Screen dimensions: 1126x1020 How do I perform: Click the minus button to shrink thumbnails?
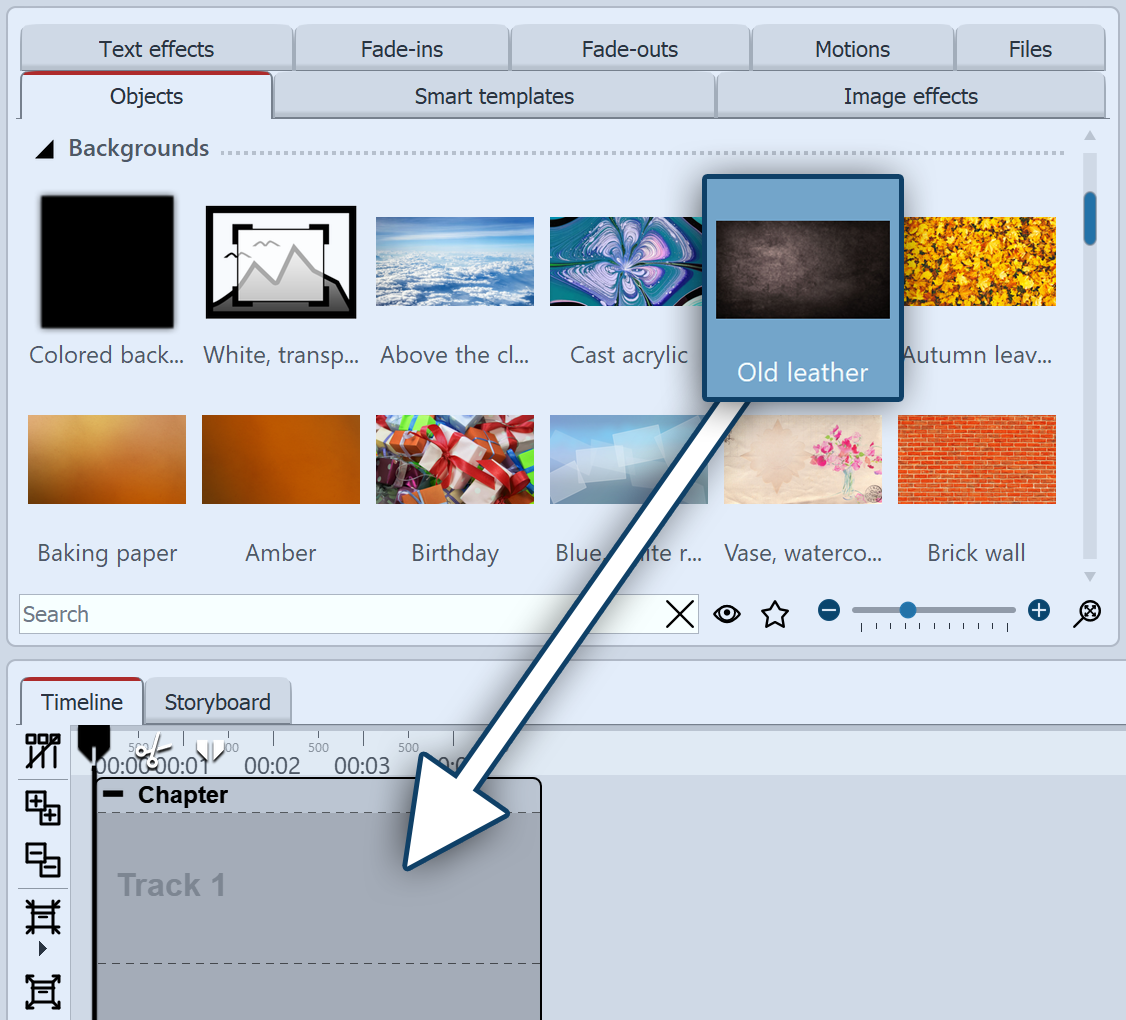point(829,610)
